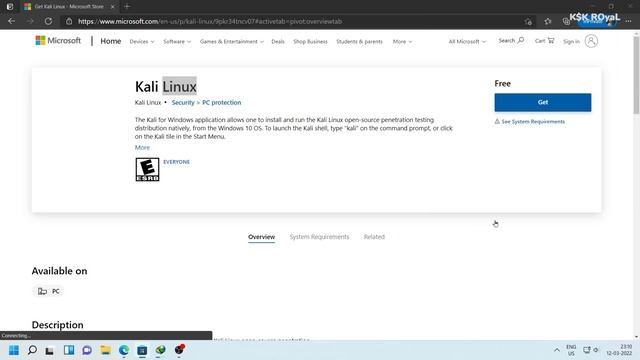Click the blue Get button
The width and height of the screenshot is (640, 360).
pos(543,102)
